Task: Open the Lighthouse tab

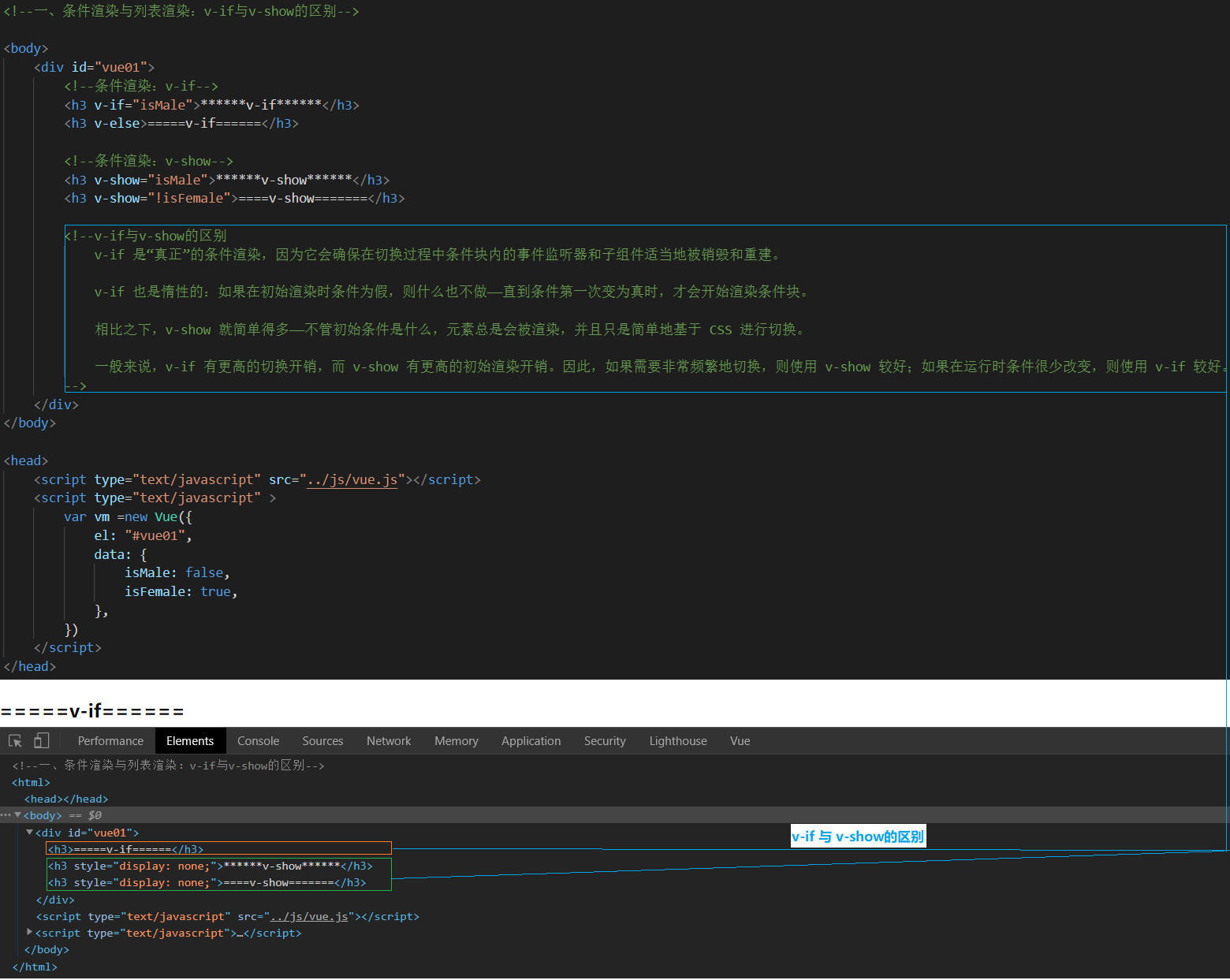Action: click(x=677, y=741)
